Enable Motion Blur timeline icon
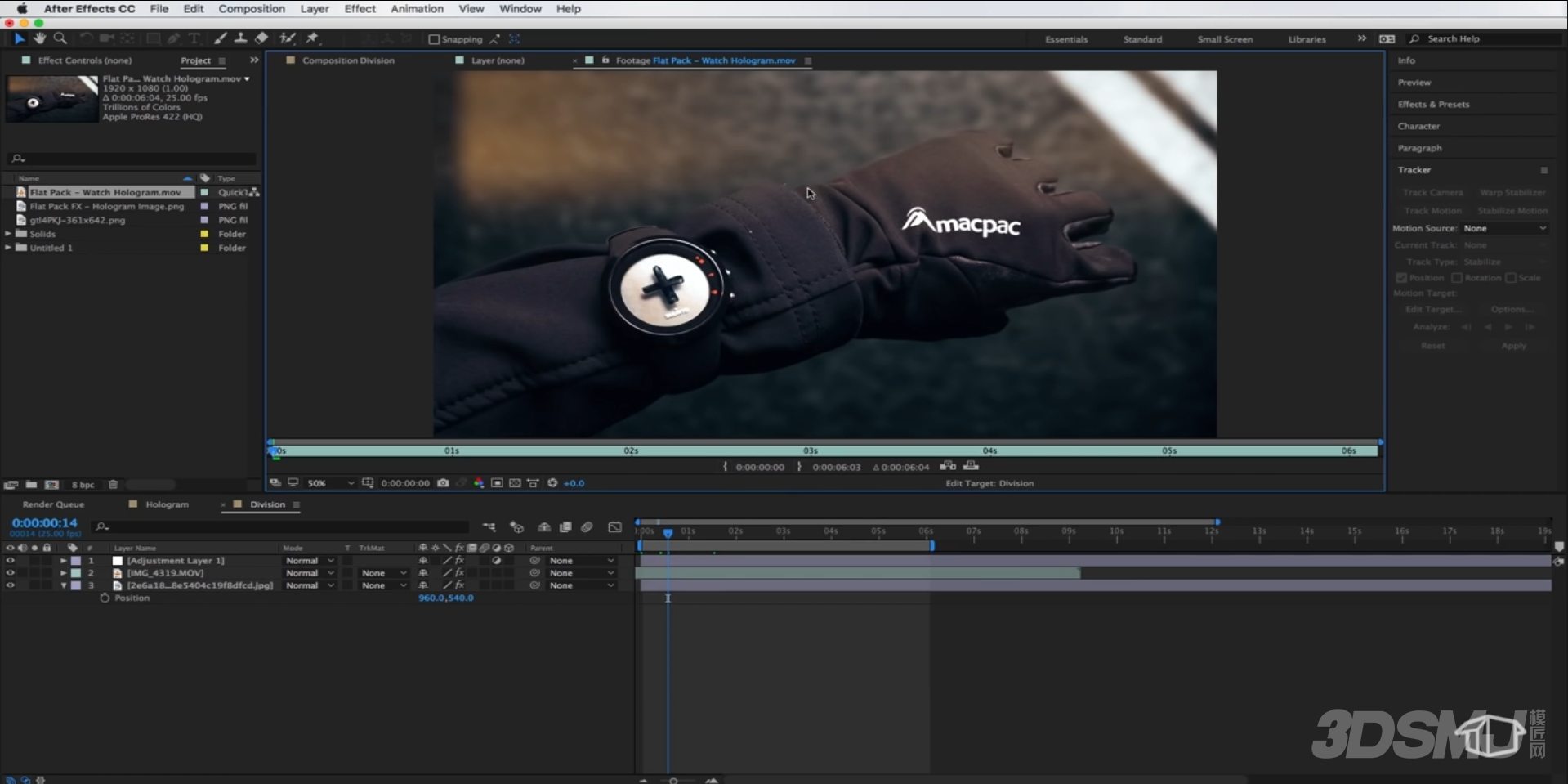This screenshot has width=1568, height=784. [x=587, y=527]
